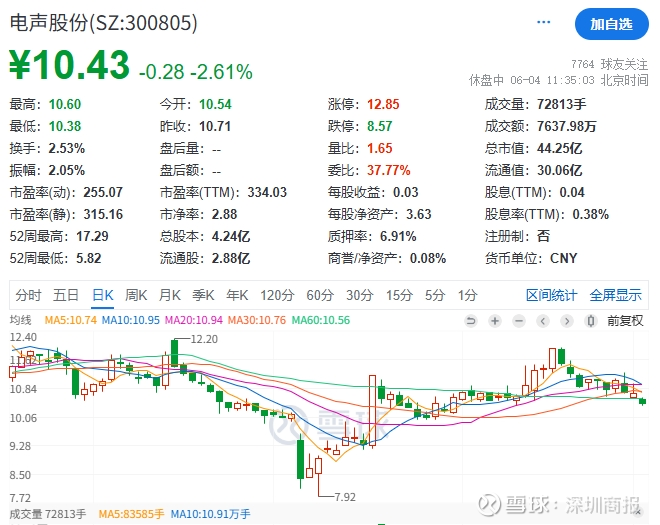The height and width of the screenshot is (525, 660).
Task: Switch to the 120分 chart tab
Action: 277,295
